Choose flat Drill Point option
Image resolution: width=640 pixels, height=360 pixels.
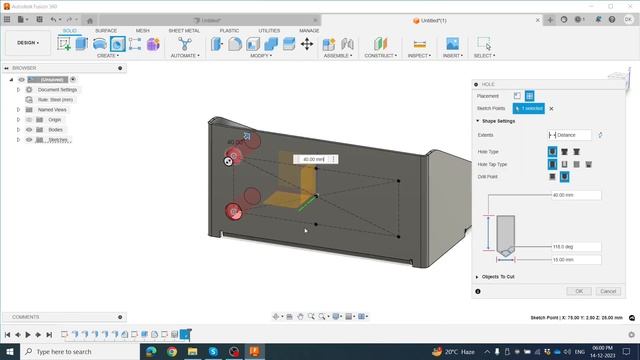pyautogui.click(x=552, y=177)
